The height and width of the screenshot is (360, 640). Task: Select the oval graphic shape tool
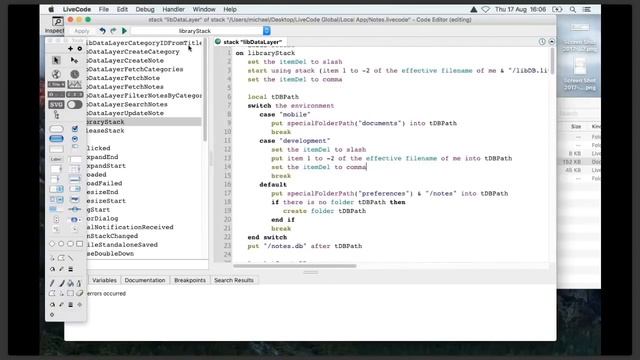pyautogui.click(x=61, y=244)
